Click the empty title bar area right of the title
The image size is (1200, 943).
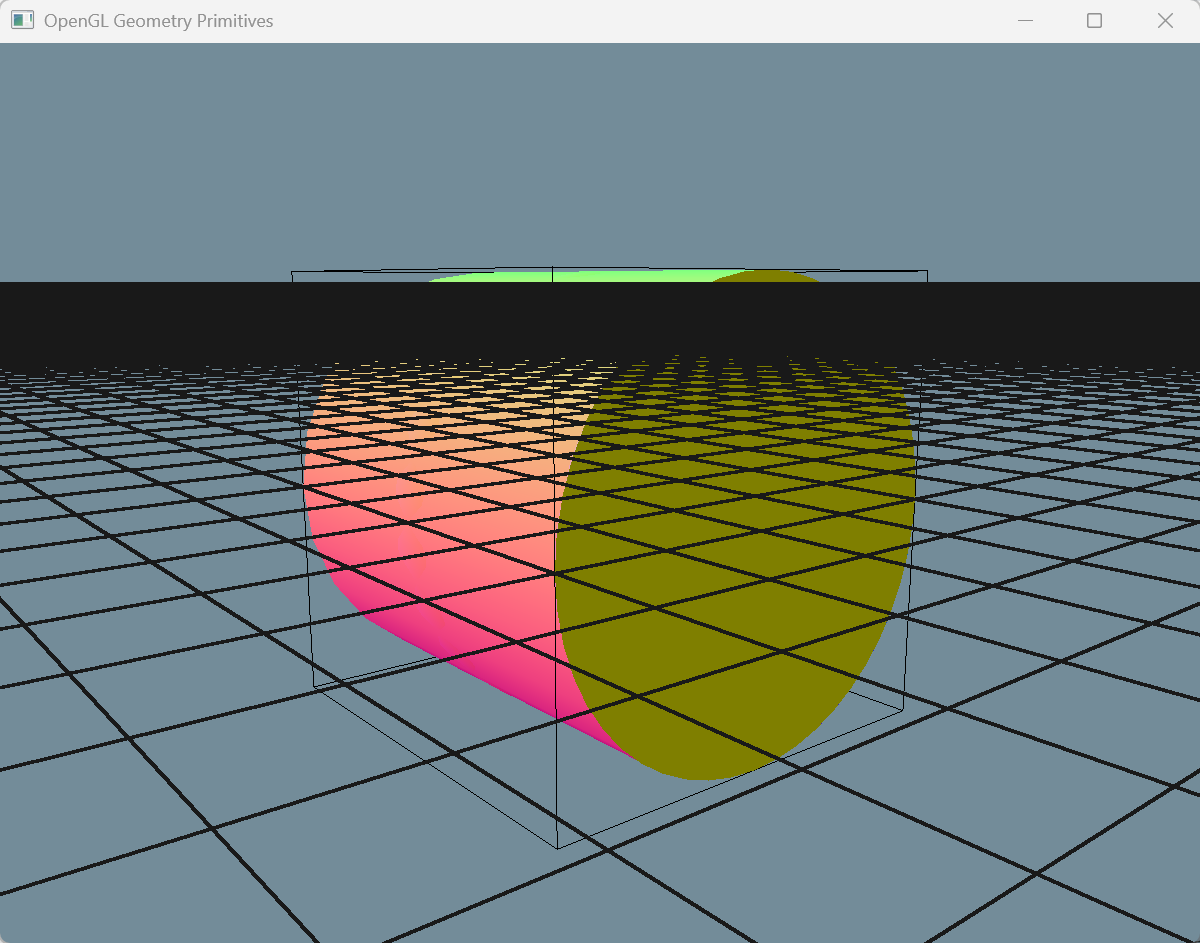point(650,21)
